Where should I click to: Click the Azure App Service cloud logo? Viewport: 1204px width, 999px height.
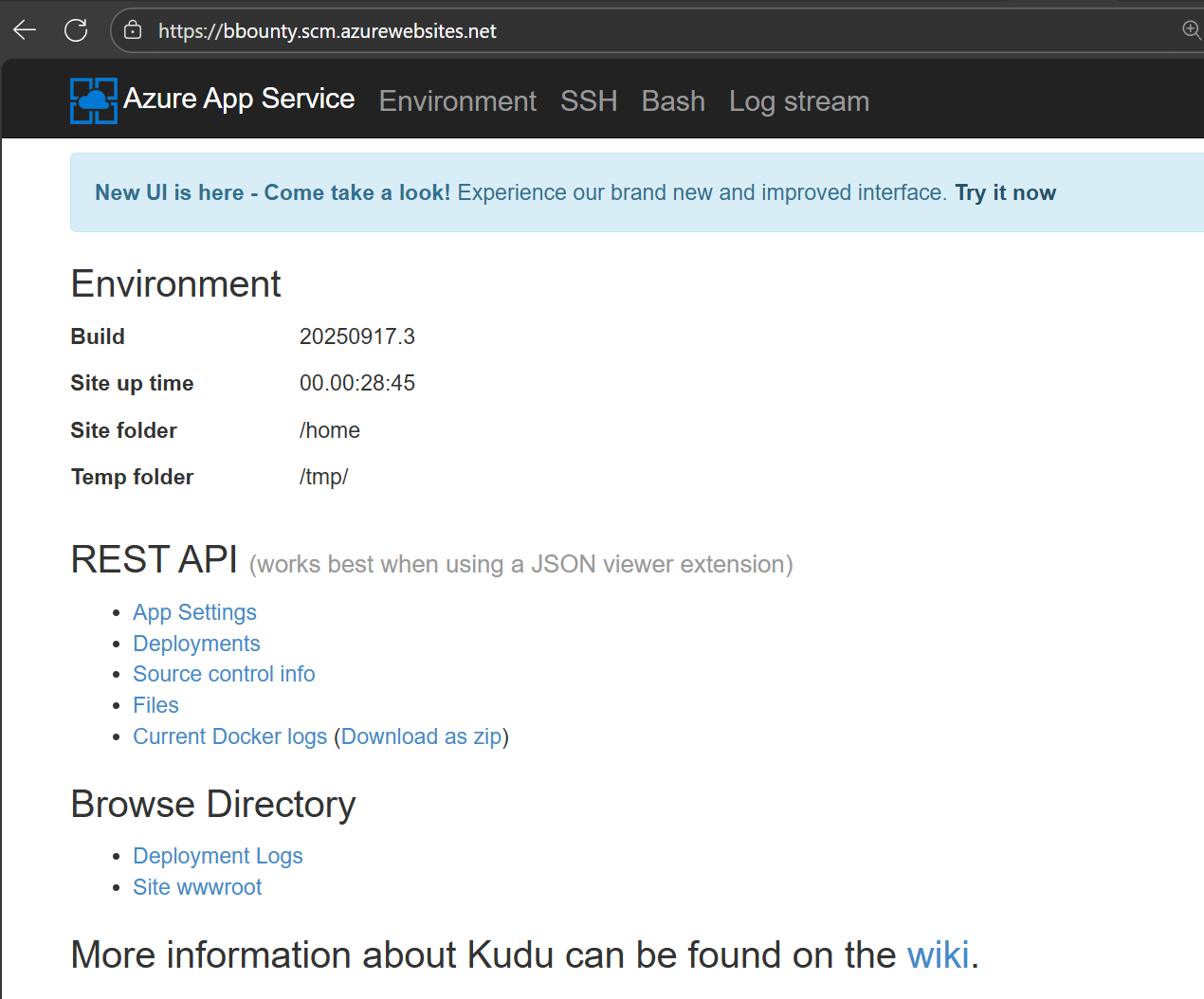(x=93, y=100)
